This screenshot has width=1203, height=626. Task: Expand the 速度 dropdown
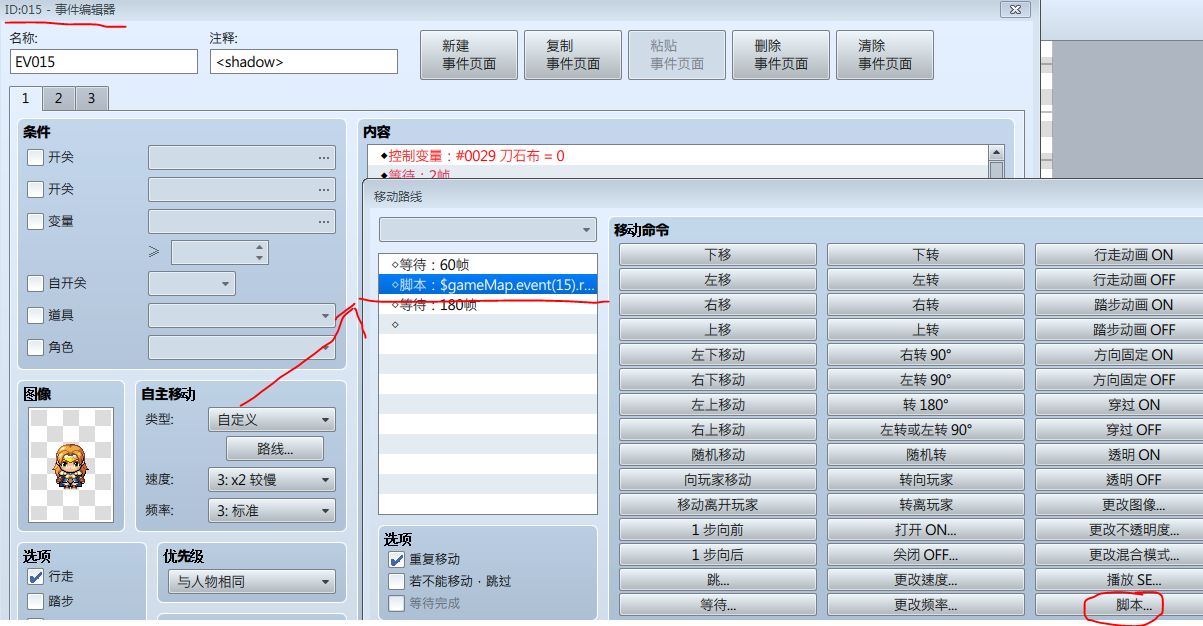(x=271, y=480)
